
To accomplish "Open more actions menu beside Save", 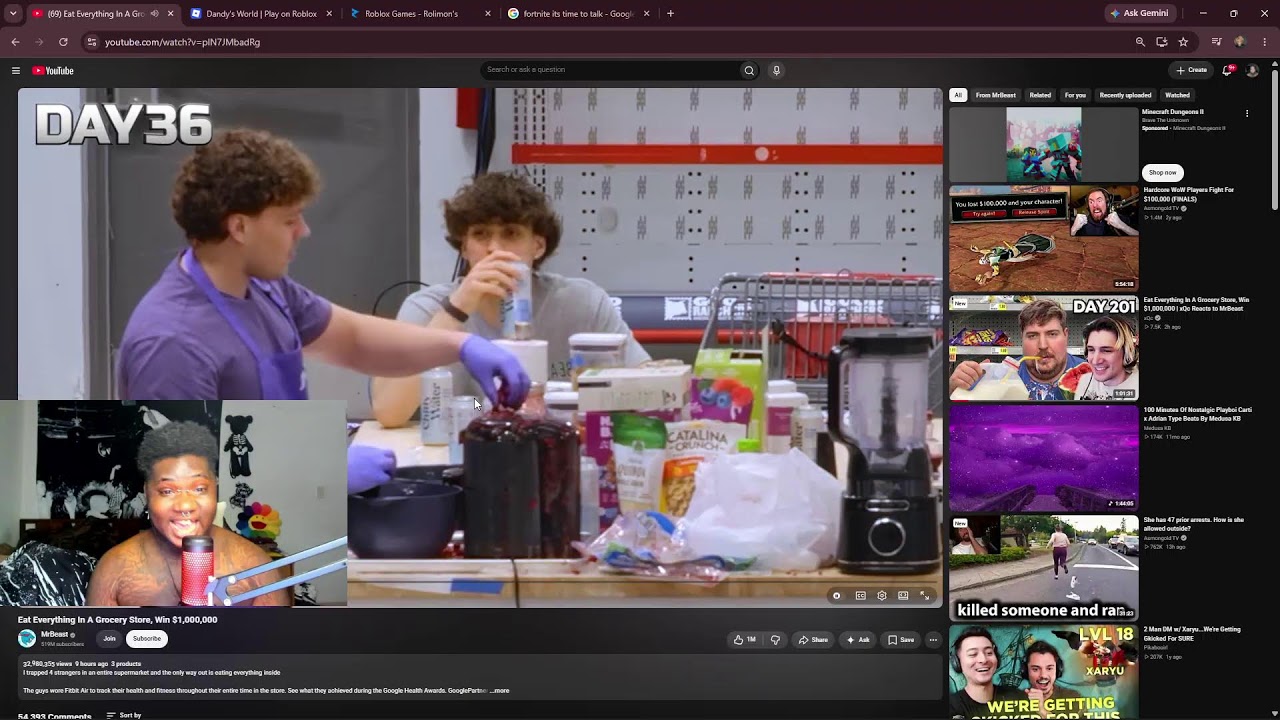I will (933, 640).
